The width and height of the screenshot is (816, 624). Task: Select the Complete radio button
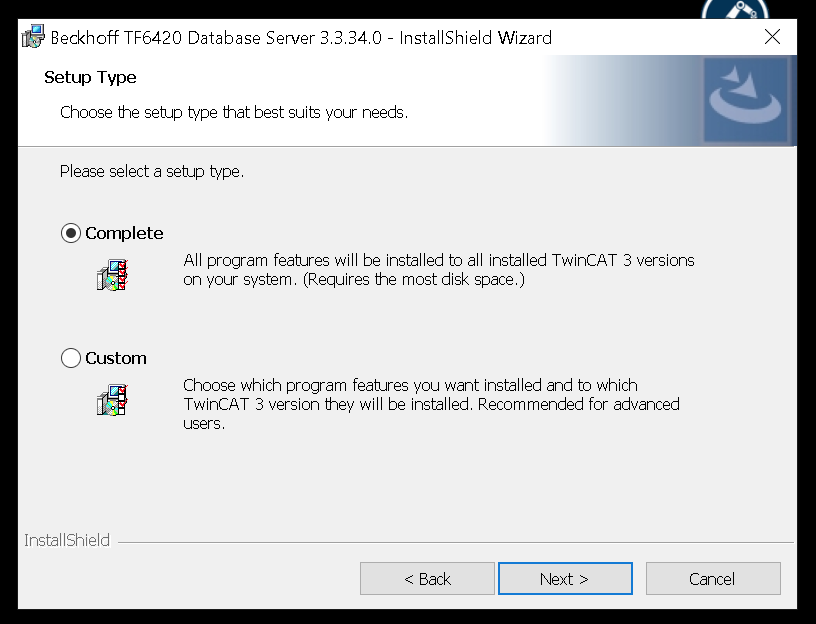(71, 233)
